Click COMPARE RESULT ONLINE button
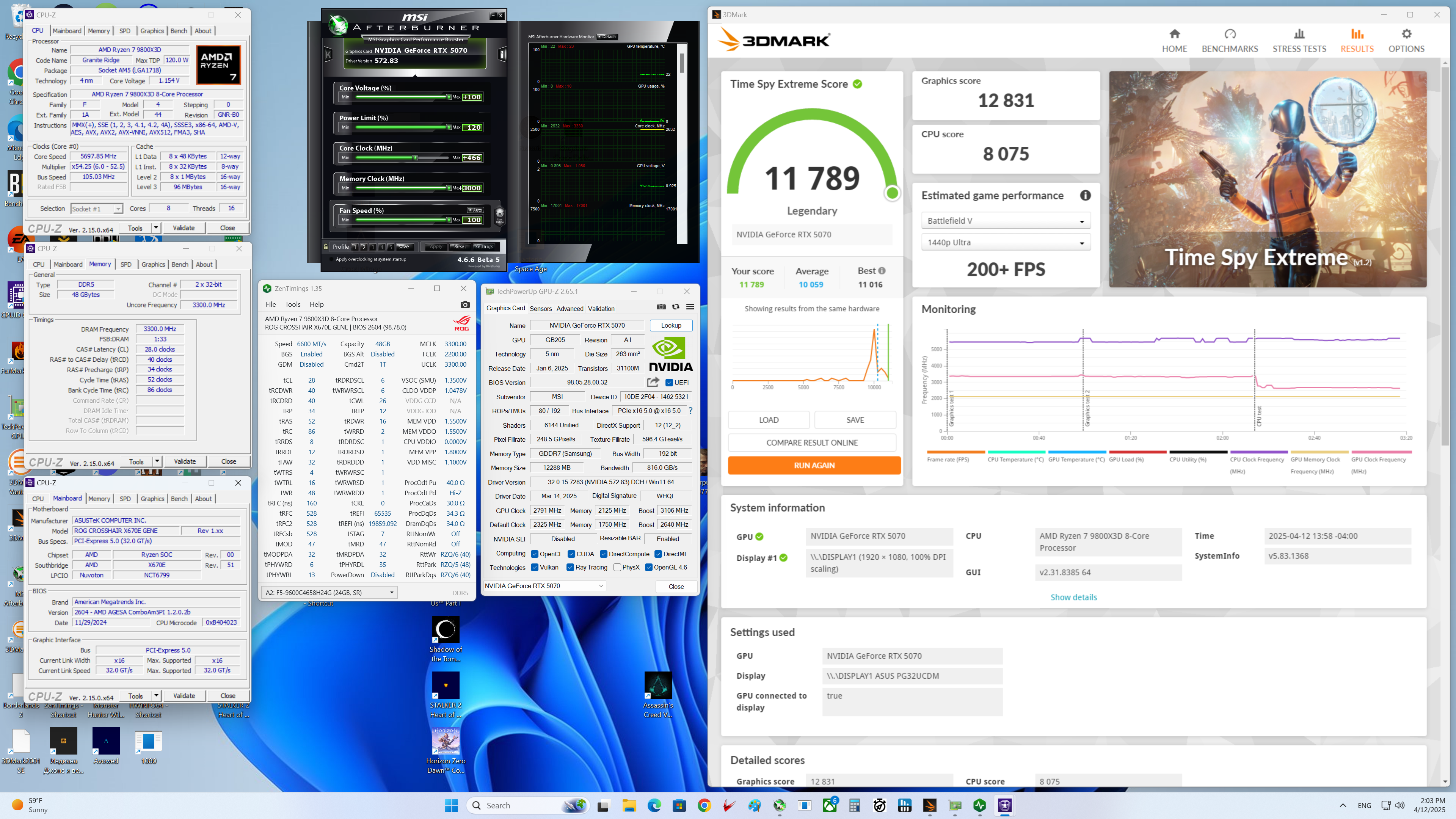This screenshot has width=1456, height=819. click(812, 442)
